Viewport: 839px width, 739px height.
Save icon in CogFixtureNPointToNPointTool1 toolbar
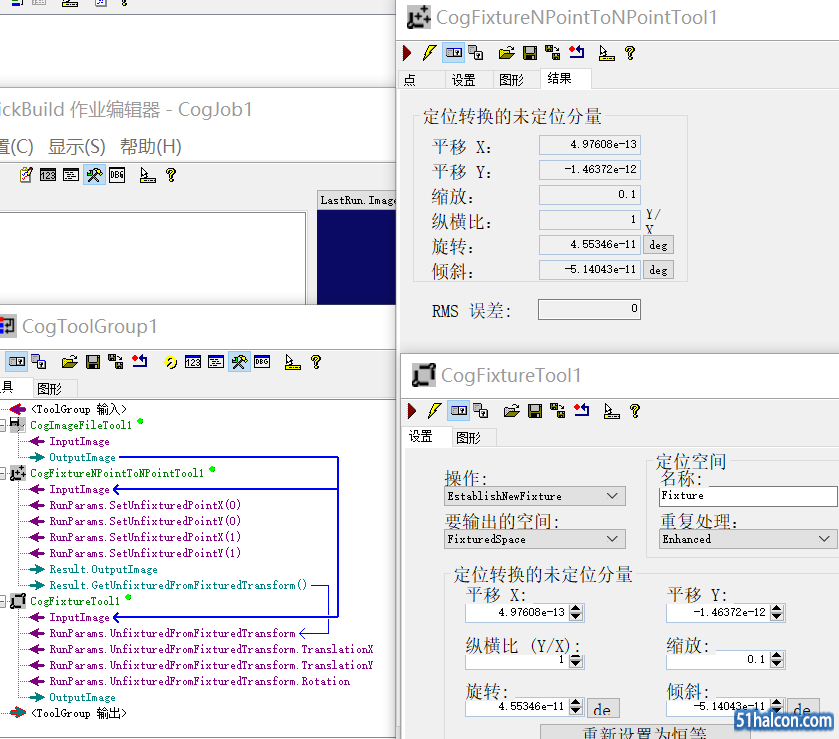530,53
